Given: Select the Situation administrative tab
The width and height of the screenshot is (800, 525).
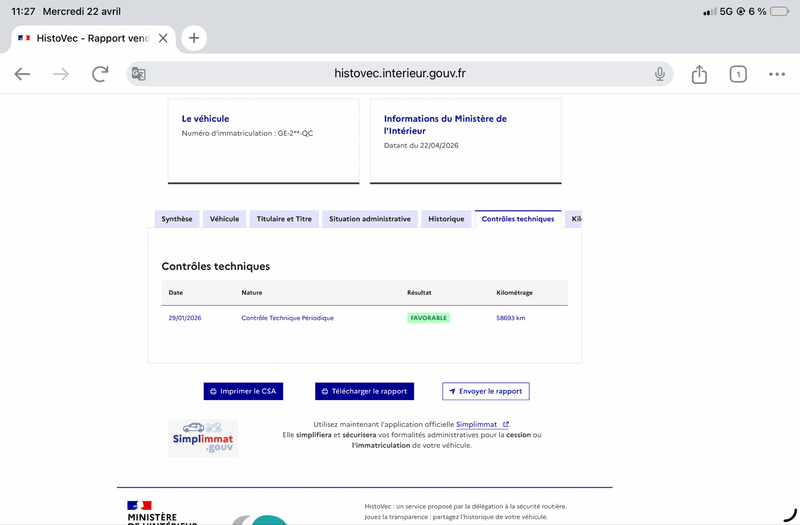Looking at the screenshot, I should (370, 219).
